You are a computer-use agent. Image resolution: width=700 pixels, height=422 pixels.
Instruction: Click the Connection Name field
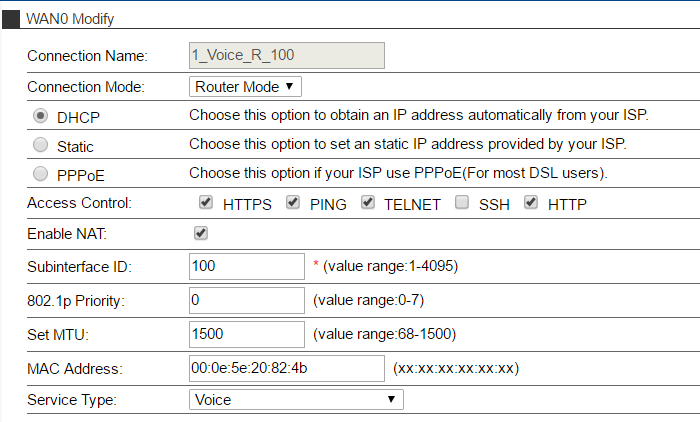click(x=287, y=56)
